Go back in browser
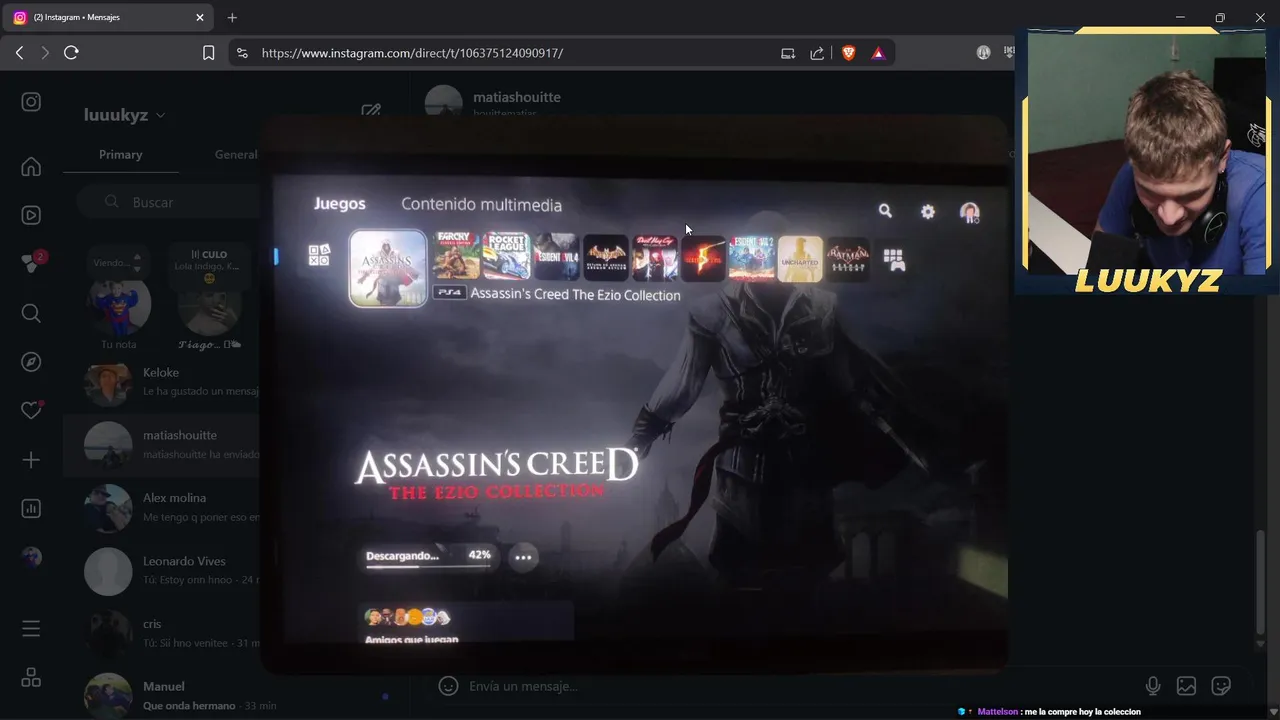The image size is (1280, 720). pyautogui.click(x=19, y=53)
